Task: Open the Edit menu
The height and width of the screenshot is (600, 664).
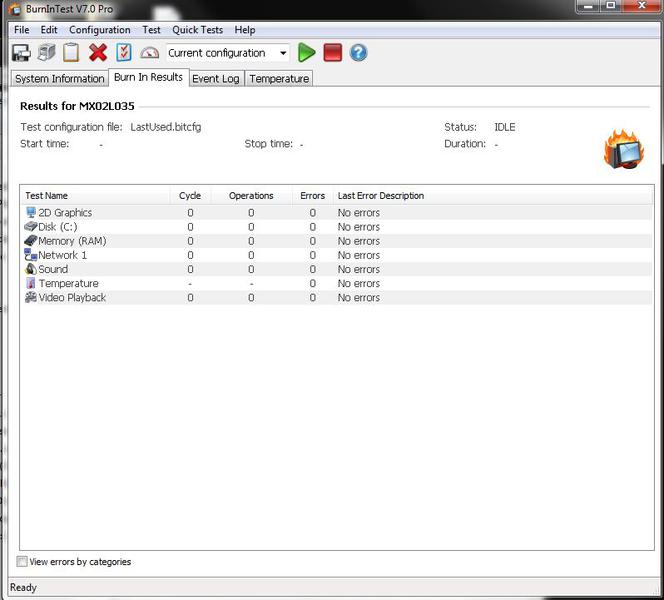Action: click(49, 30)
